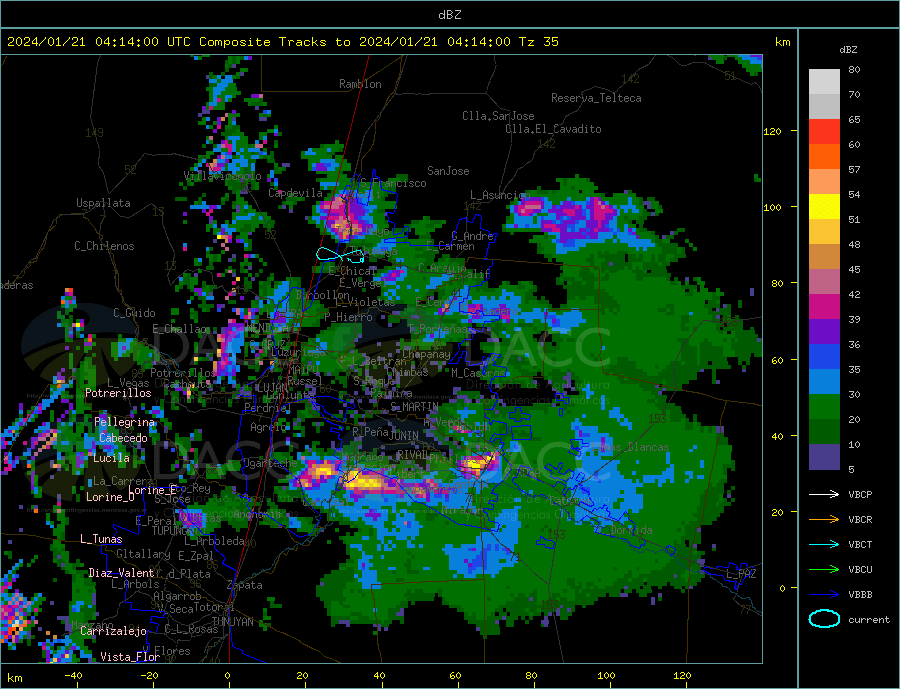The image size is (900, 689).
Task: Click the 'VBCP' legend label
Action: (x=860, y=494)
